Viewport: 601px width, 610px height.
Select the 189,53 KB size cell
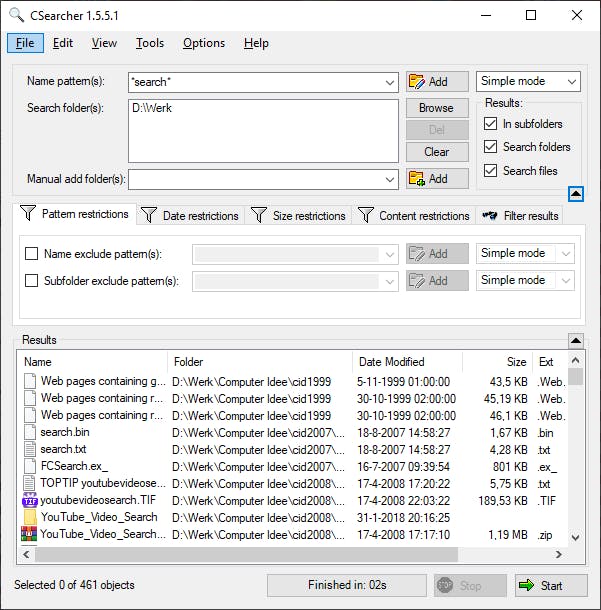503,501
